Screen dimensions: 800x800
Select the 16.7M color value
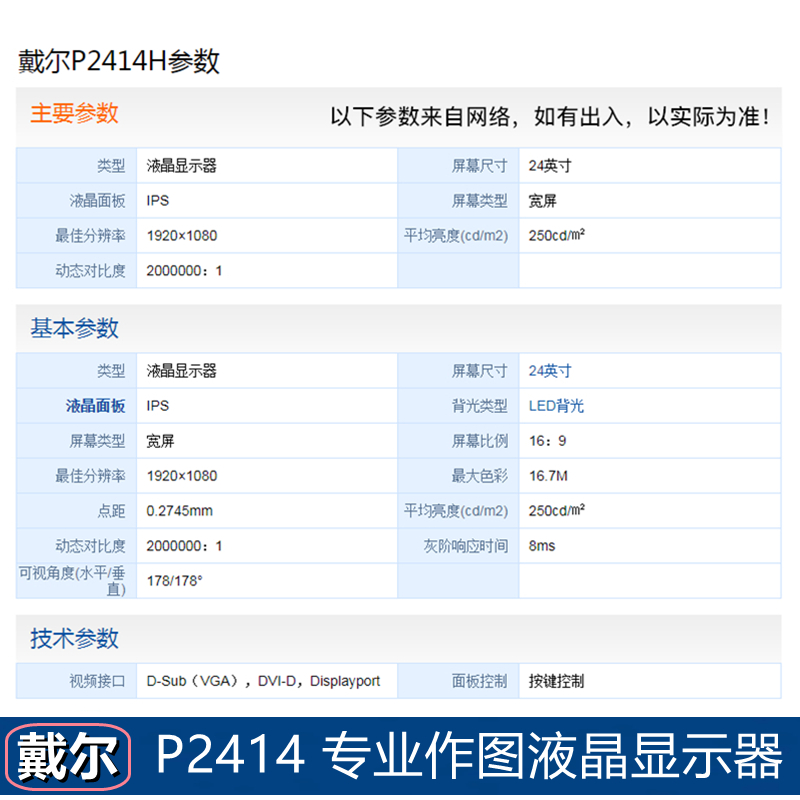(548, 476)
